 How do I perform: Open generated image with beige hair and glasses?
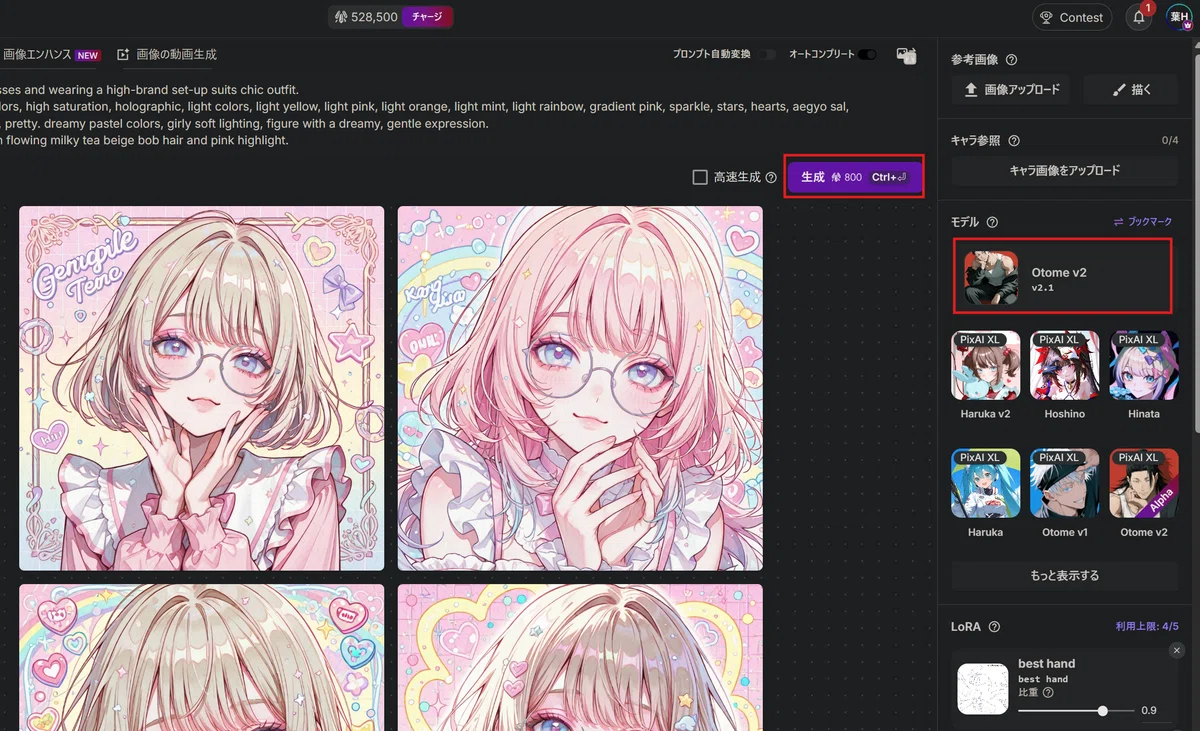tap(202, 388)
